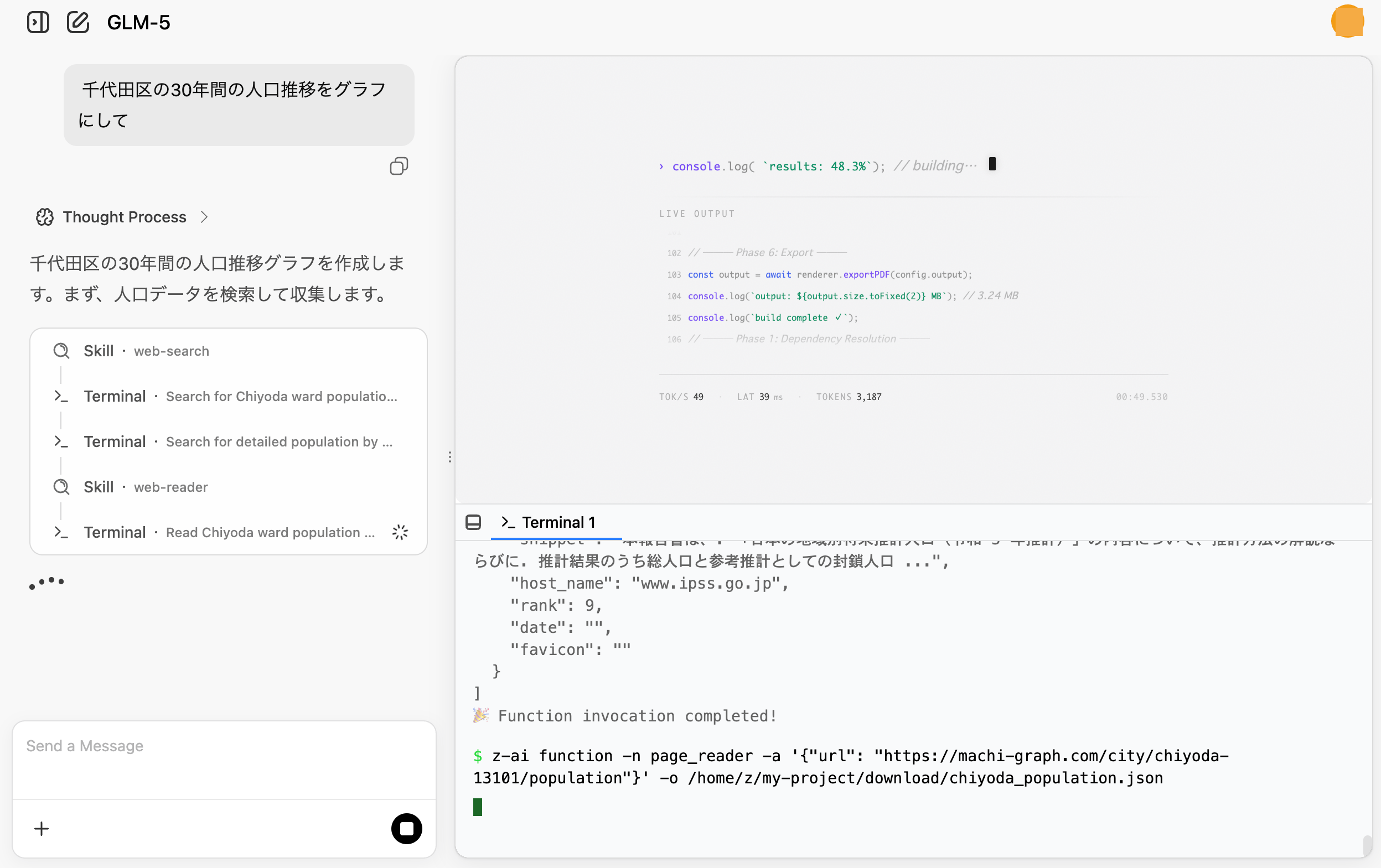
Task: Toggle the sidebar panel icon
Action: (38, 22)
